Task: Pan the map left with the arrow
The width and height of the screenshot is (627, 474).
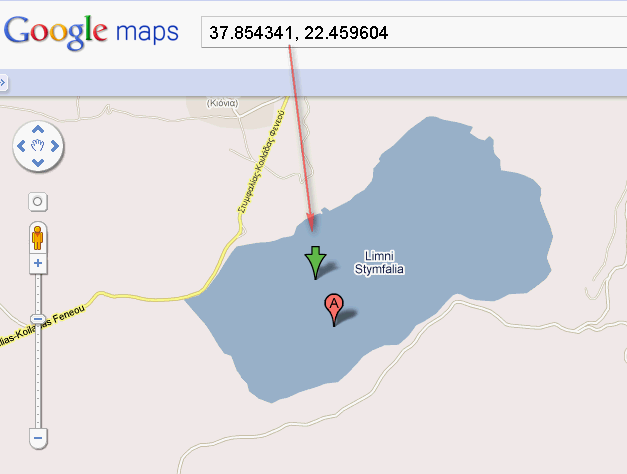Action: coord(21,146)
